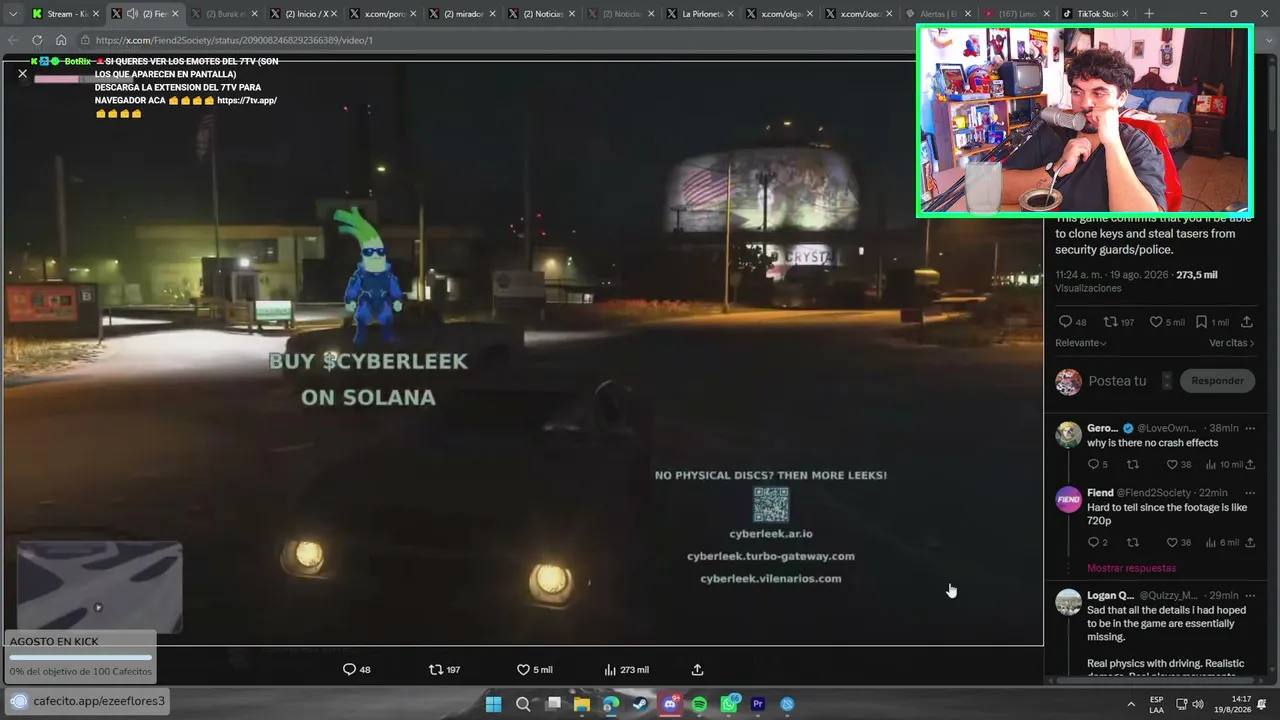Click the address bar URL
This screenshot has width=1280, height=720.
(234, 40)
